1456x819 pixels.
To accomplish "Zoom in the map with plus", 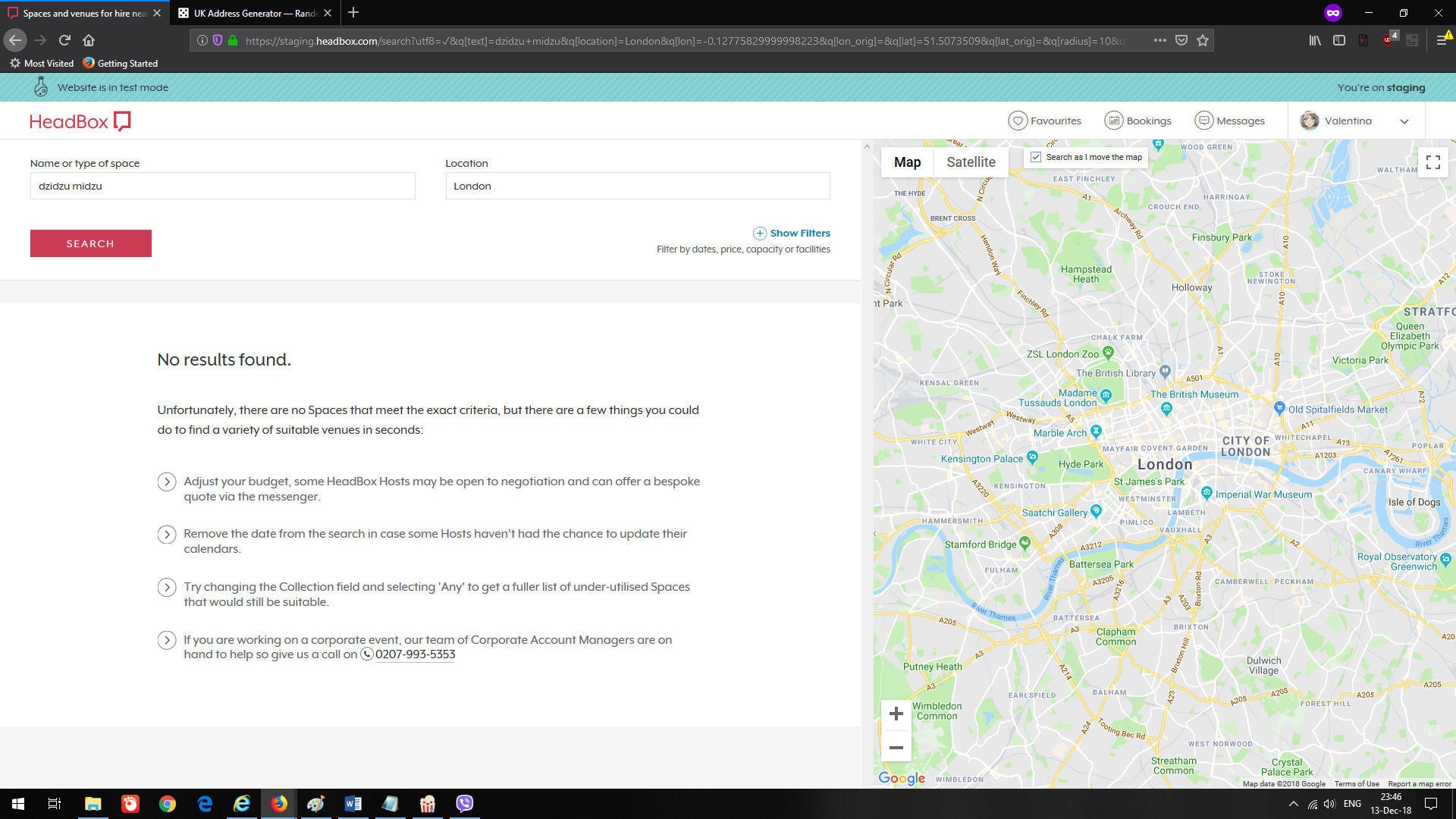I will click(x=896, y=714).
